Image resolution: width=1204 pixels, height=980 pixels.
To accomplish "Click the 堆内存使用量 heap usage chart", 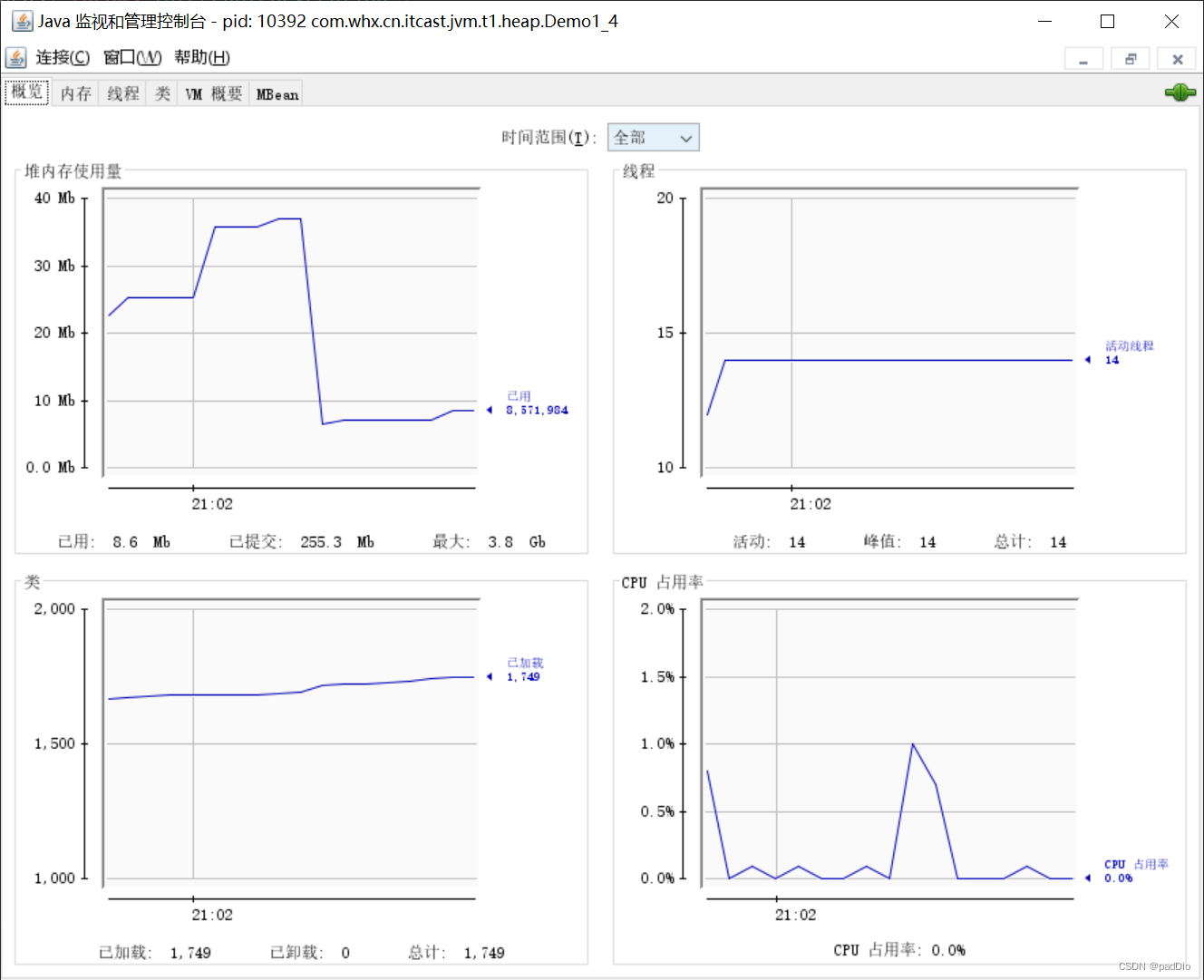I will [290, 335].
